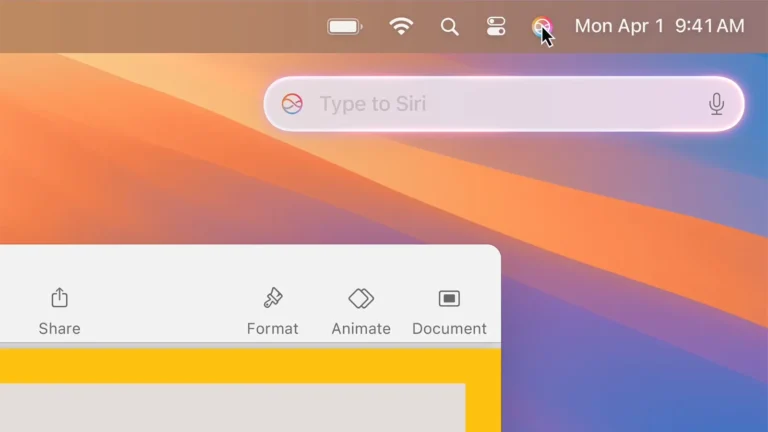Open the Mon Apr 1 date and time
Screen dimensions: 768x432
point(659,26)
